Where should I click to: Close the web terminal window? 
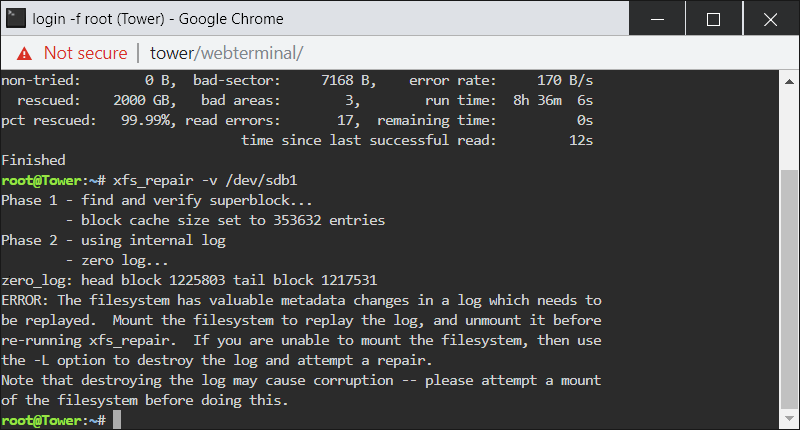coord(770,19)
